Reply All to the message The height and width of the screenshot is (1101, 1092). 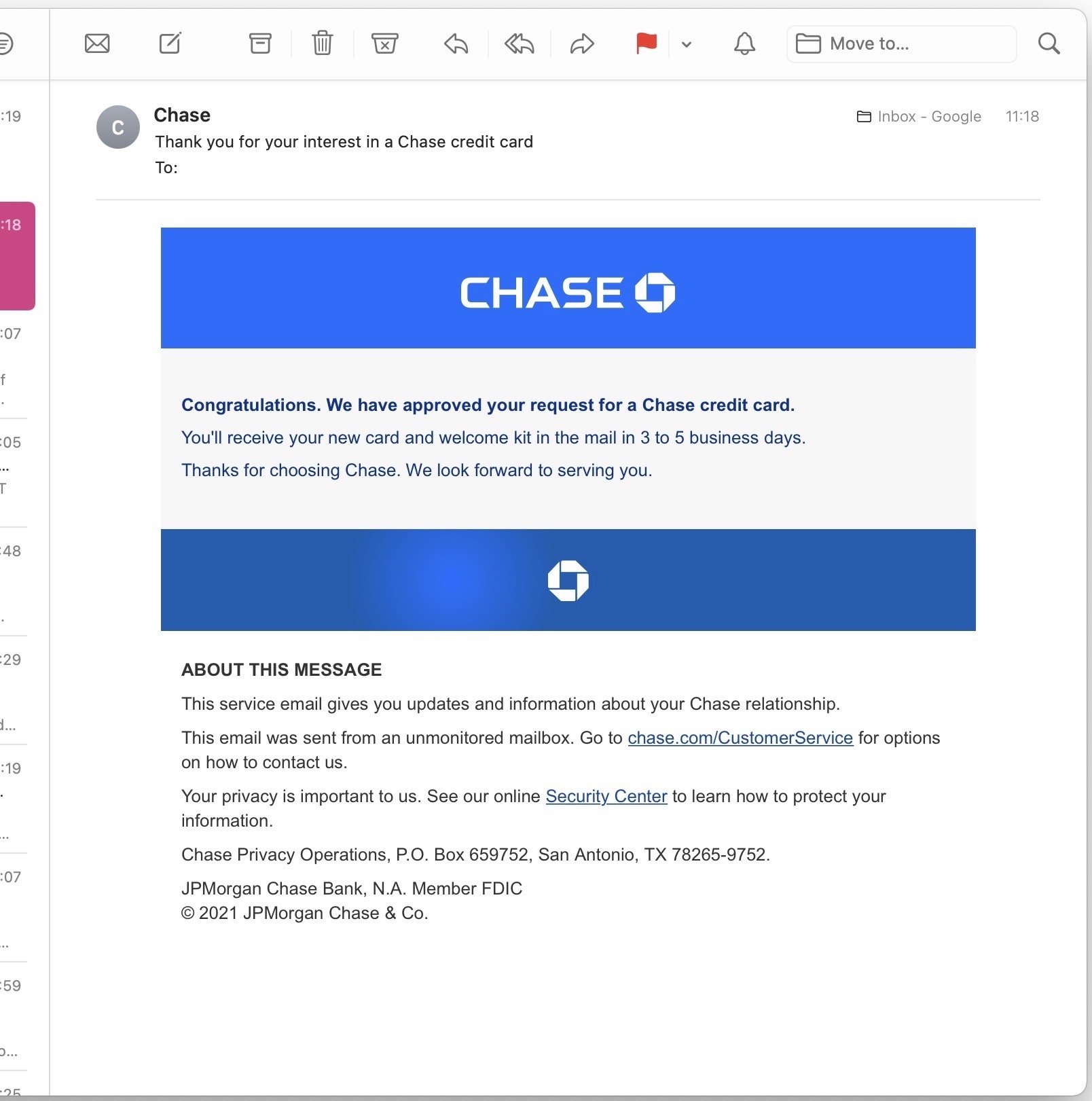coord(520,44)
